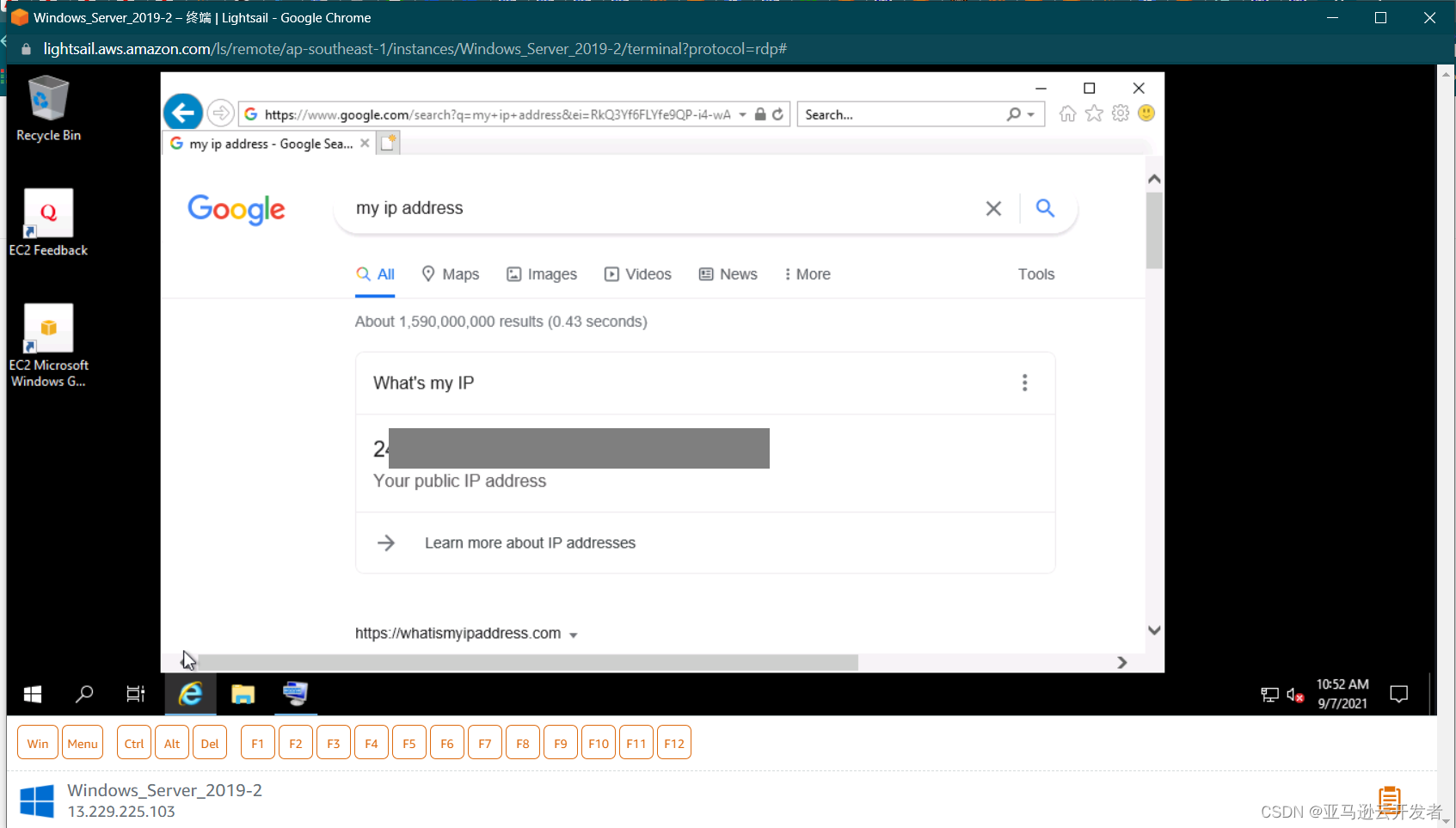Click the Del key button
Viewport: 1456px width, 828px height.
(210, 743)
